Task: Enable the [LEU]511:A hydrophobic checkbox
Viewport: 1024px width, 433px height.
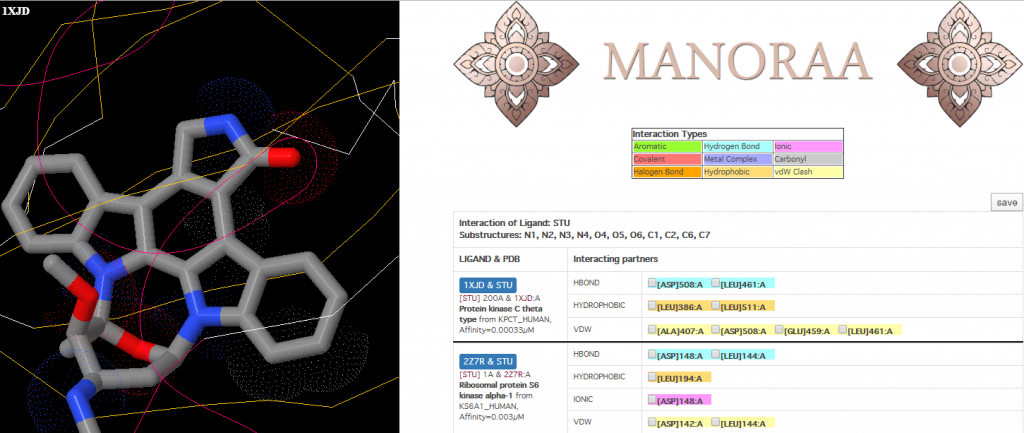Action: [x=716, y=307]
